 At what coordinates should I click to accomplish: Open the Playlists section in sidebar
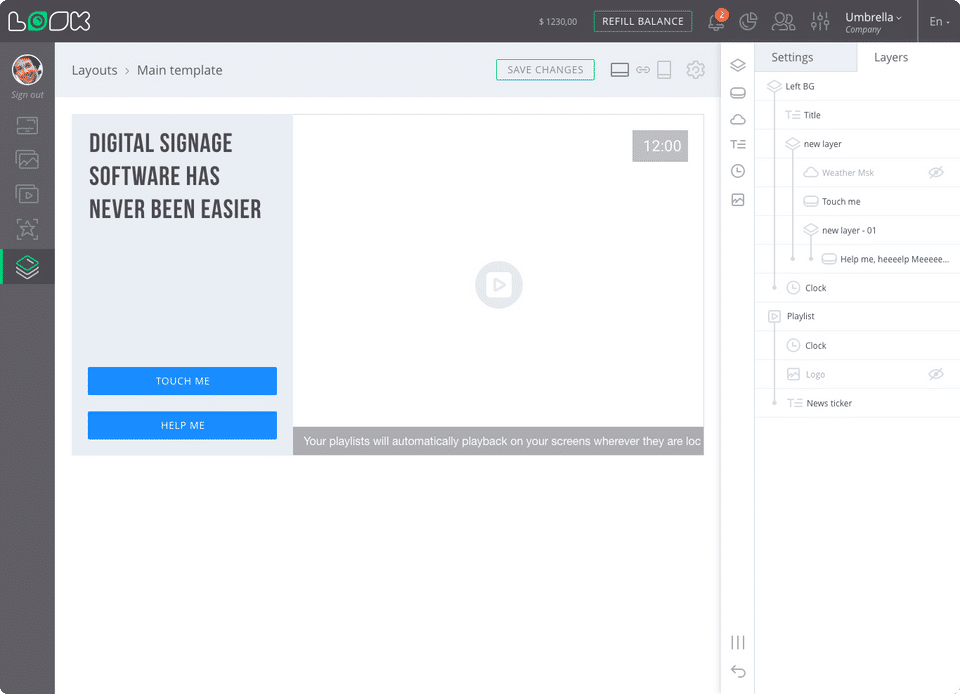(x=27, y=194)
